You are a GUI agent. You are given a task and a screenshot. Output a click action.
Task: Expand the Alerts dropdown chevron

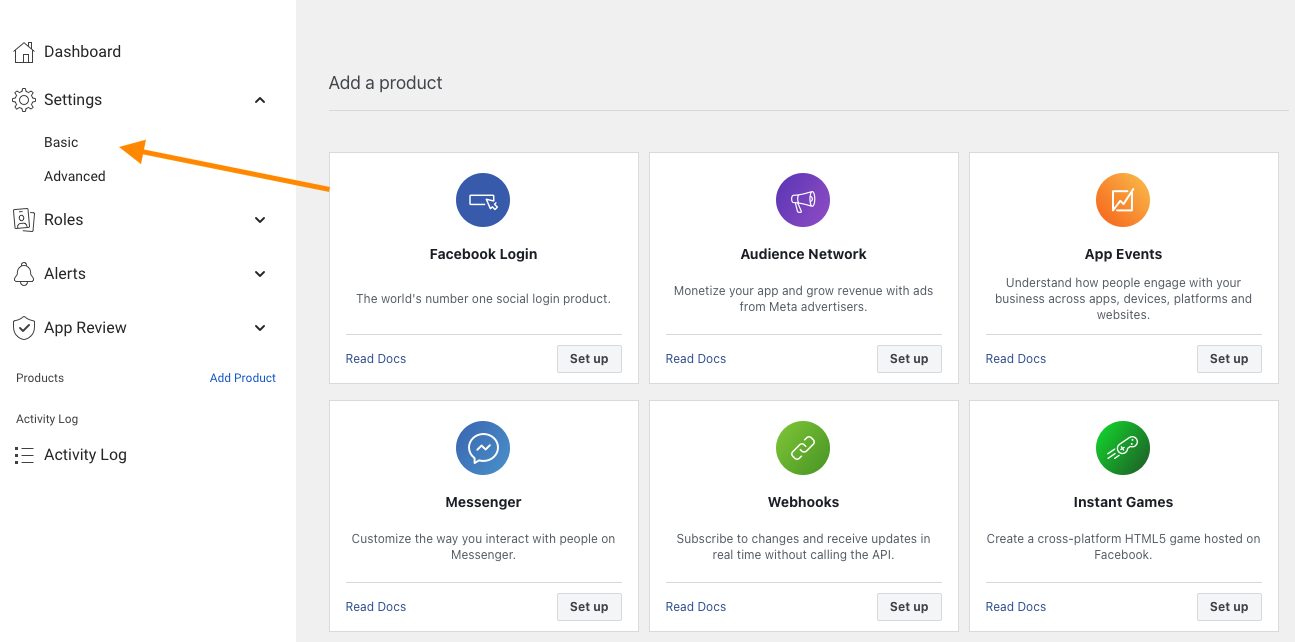tap(260, 274)
